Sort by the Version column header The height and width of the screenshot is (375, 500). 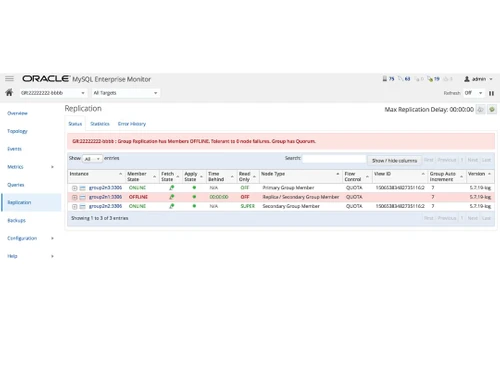click(x=480, y=176)
